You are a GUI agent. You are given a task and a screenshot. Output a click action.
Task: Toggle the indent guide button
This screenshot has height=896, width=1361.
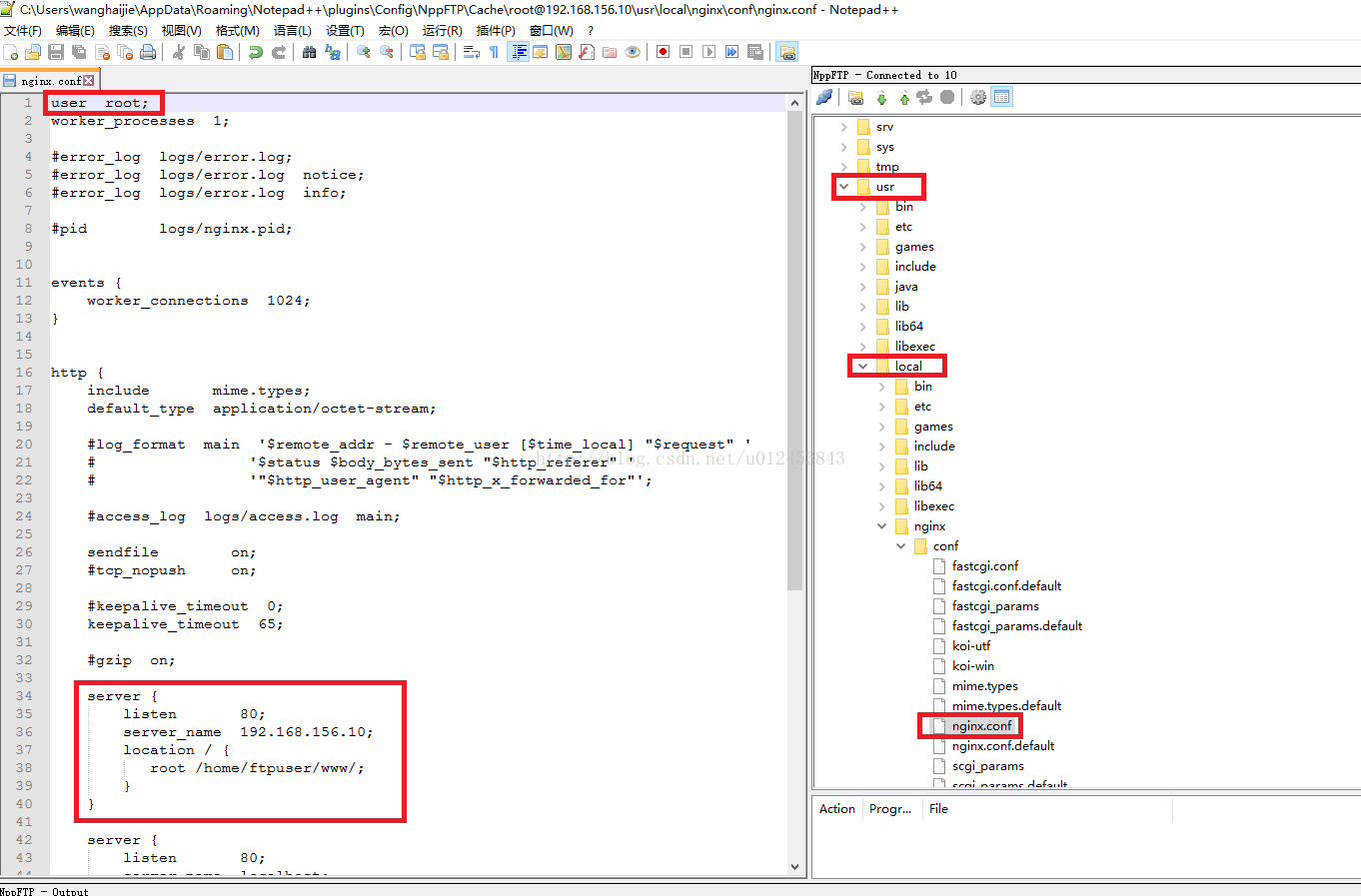point(519,52)
